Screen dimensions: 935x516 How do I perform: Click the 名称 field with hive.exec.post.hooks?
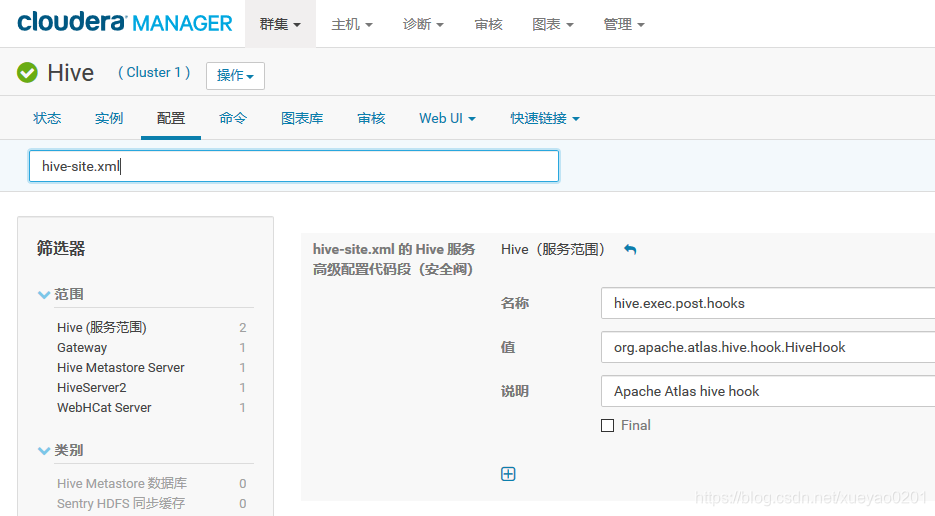click(768, 303)
